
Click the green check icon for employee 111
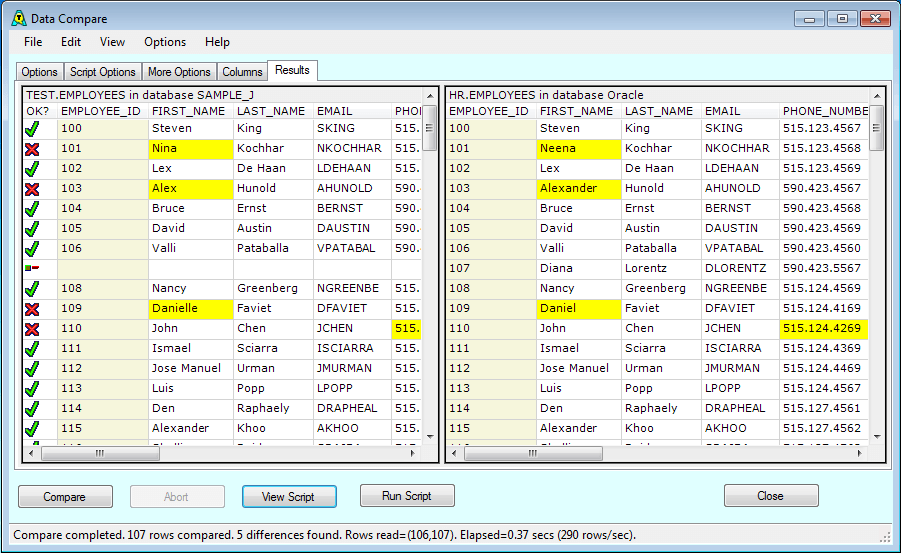click(32, 349)
